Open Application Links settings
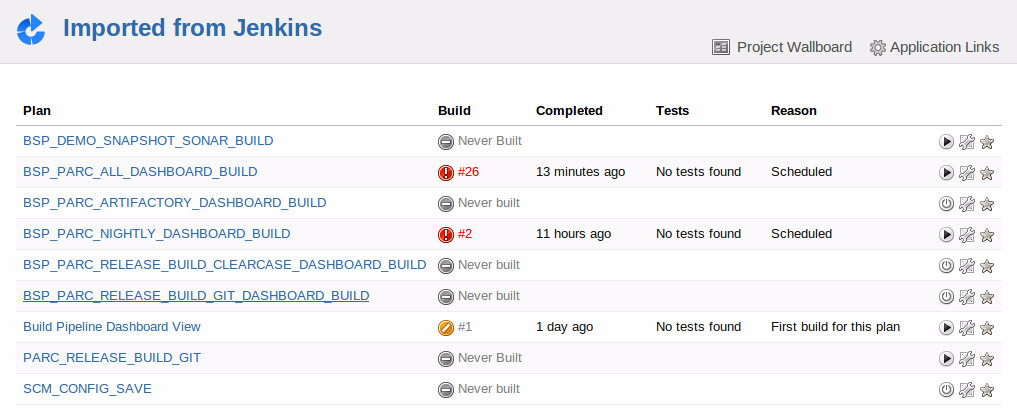 pyautogui.click(x=934, y=47)
